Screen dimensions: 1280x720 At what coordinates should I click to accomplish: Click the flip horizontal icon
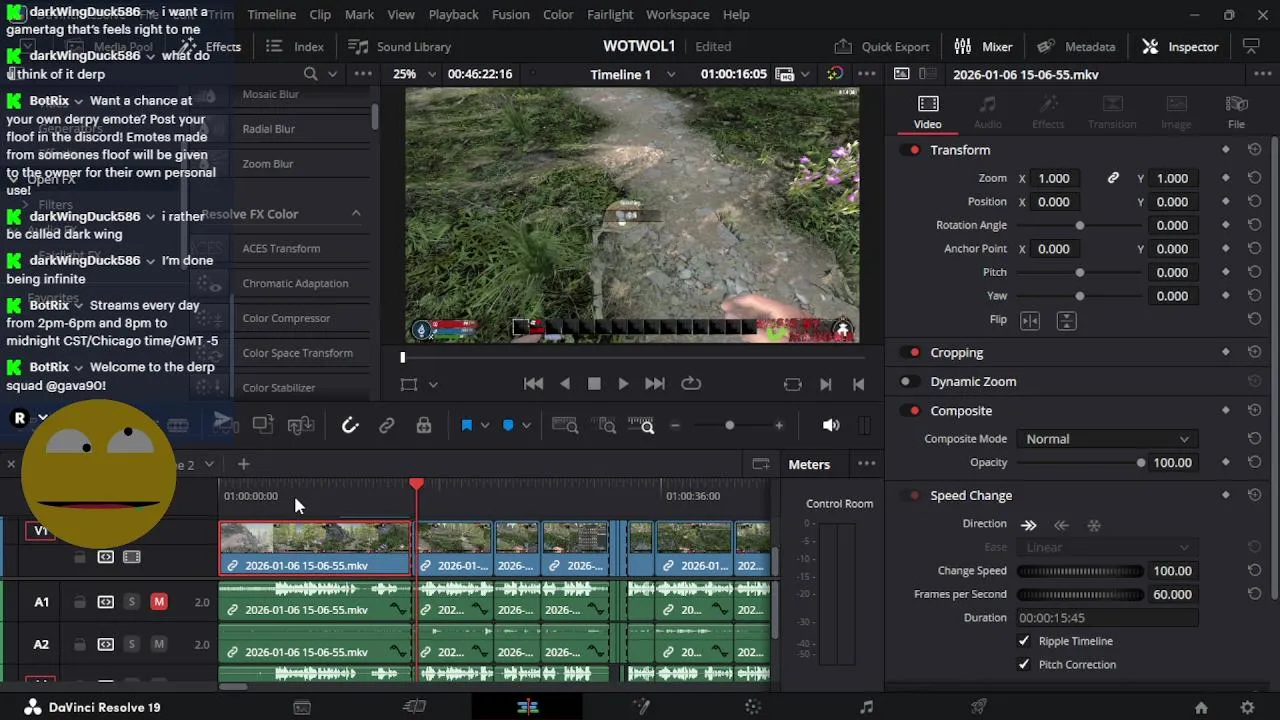pos(1030,320)
